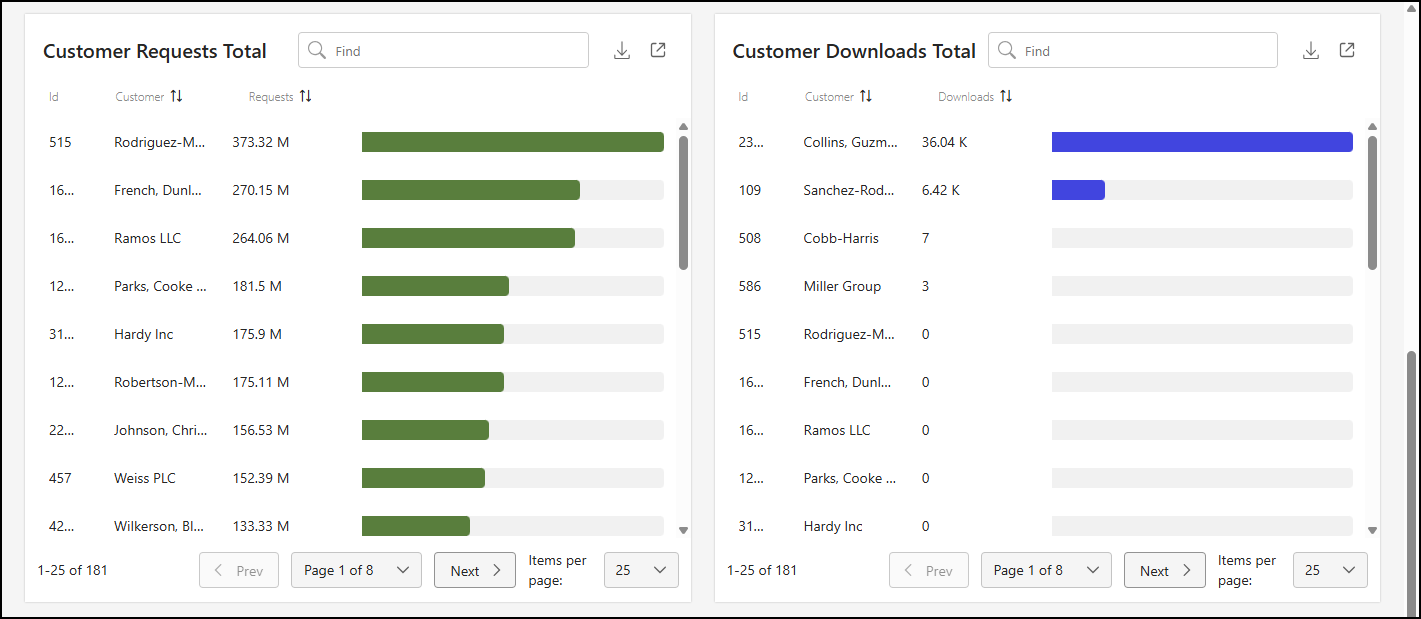
Task: Click 1-25 of 181 count in Requests panel
Action: (x=73, y=570)
